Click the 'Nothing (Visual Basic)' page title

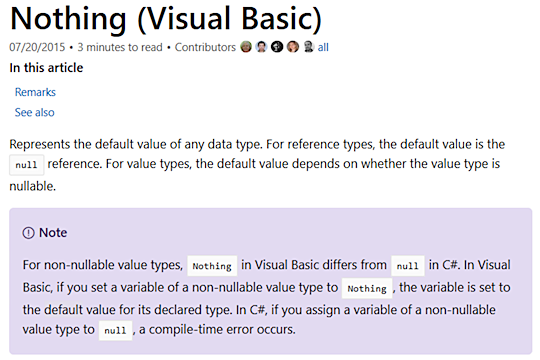pyautogui.click(x=166, y=19)
